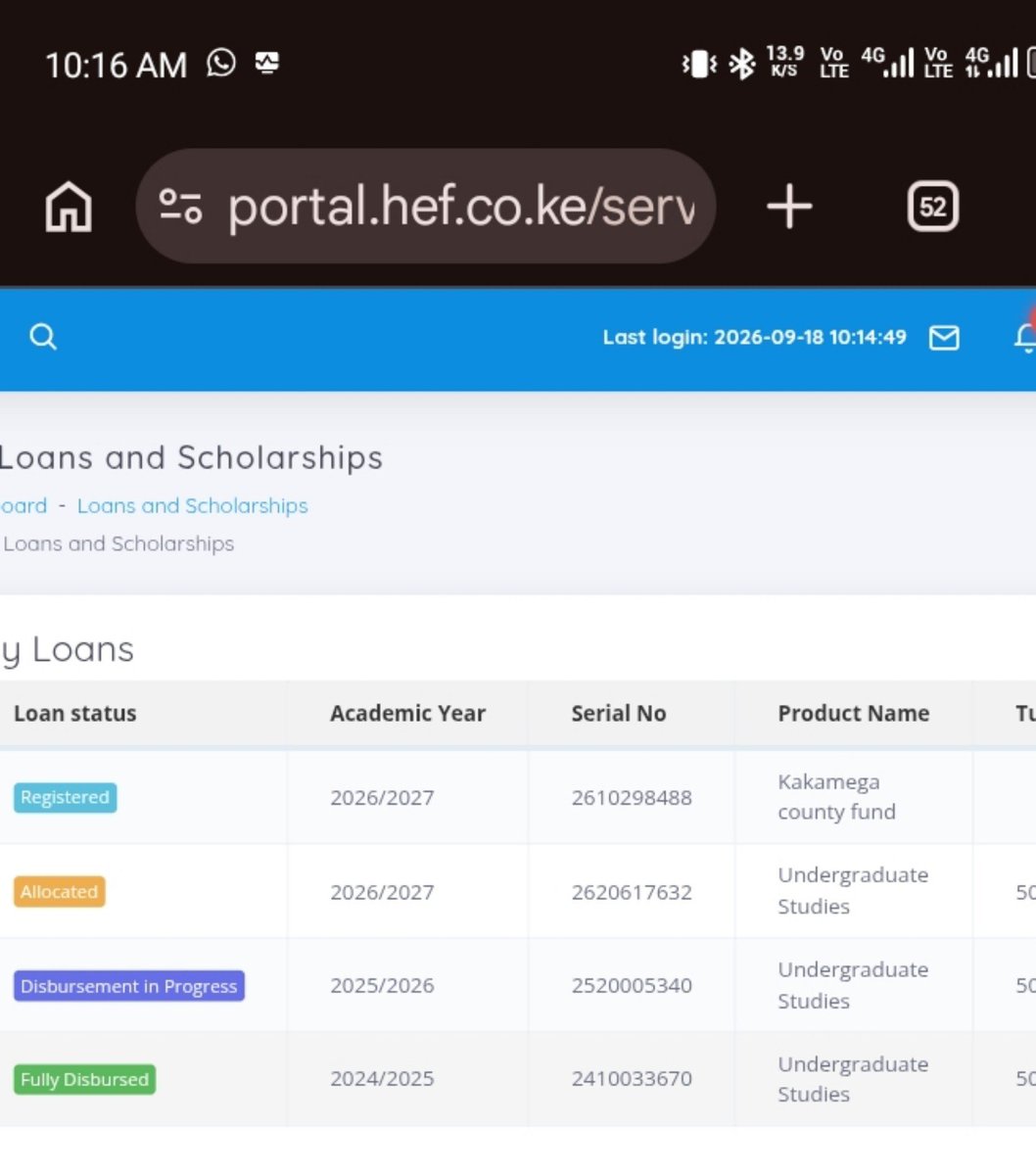Tap the Bluetooth status icon

coord(742,64)
